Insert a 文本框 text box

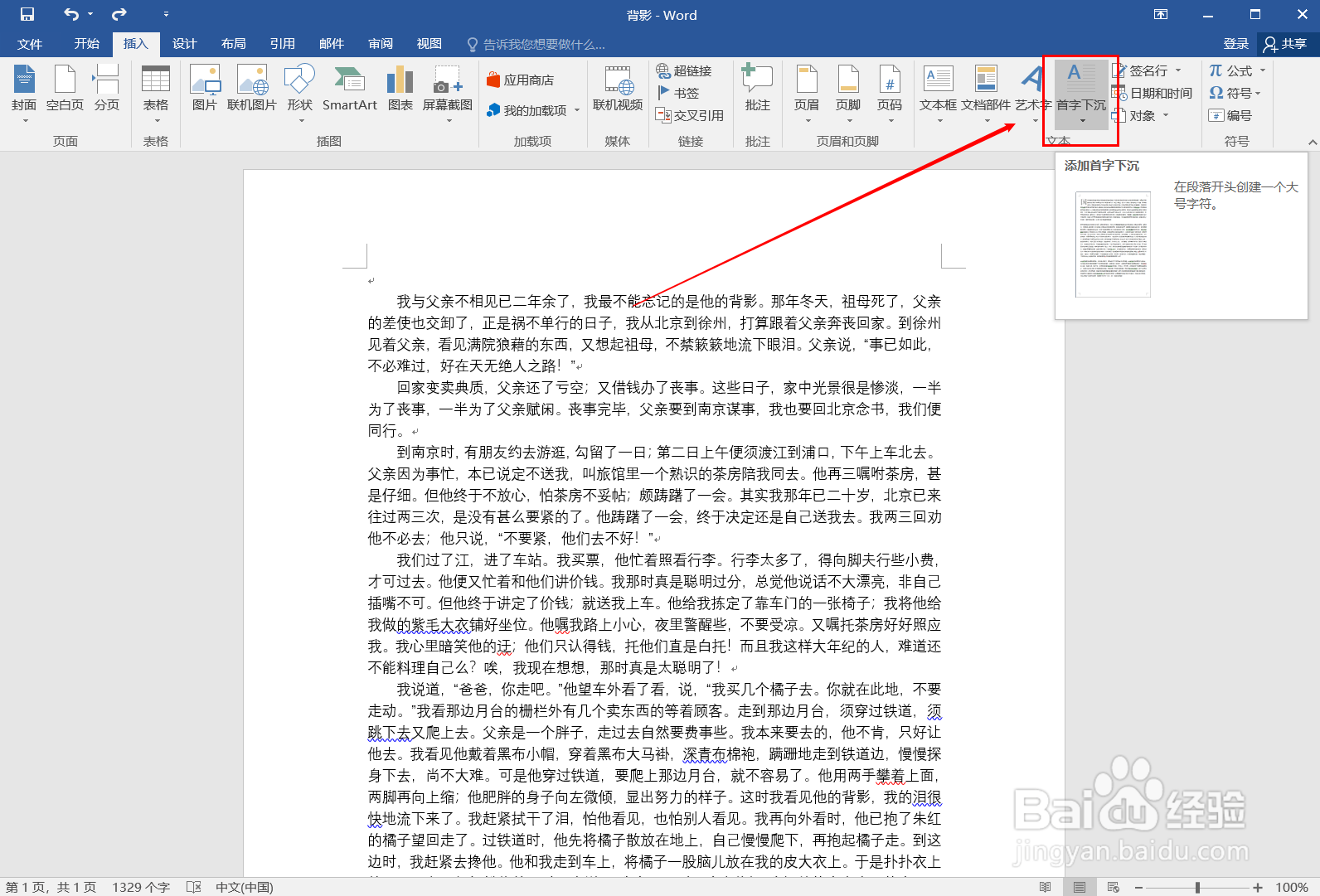tap(939, 94)
